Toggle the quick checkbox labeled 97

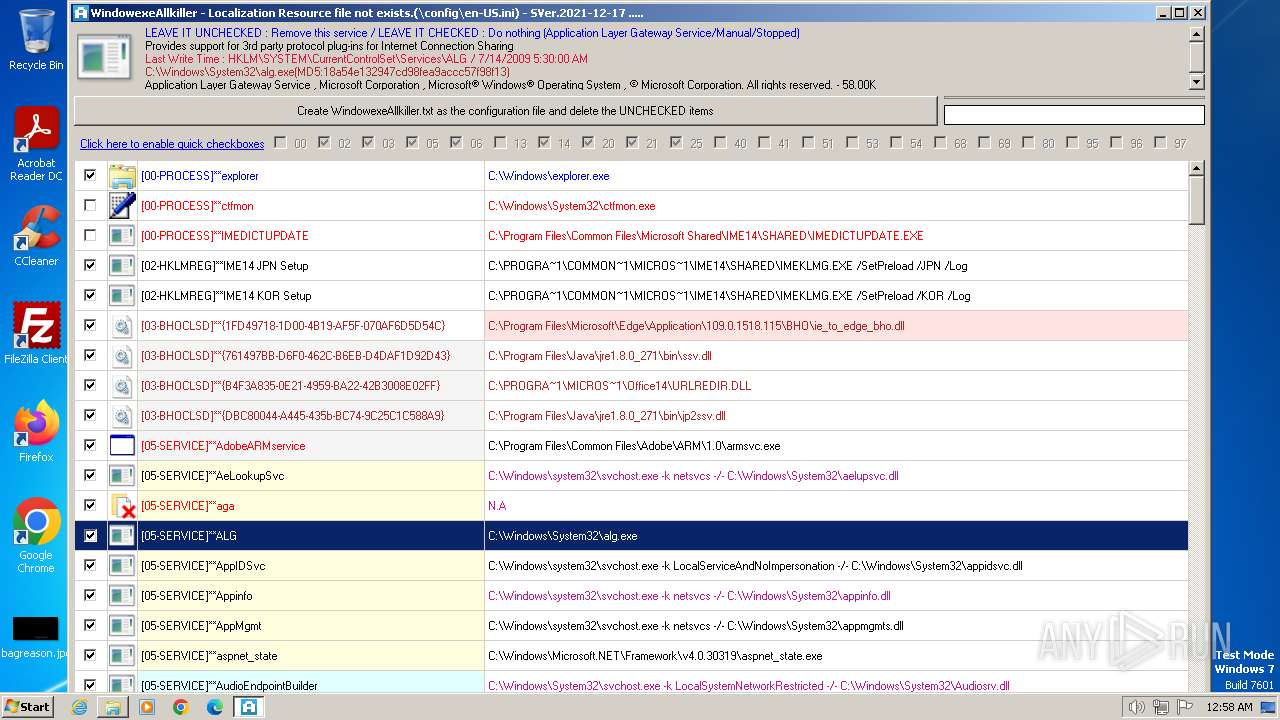pyautogui.click(x=1160, y=143)
